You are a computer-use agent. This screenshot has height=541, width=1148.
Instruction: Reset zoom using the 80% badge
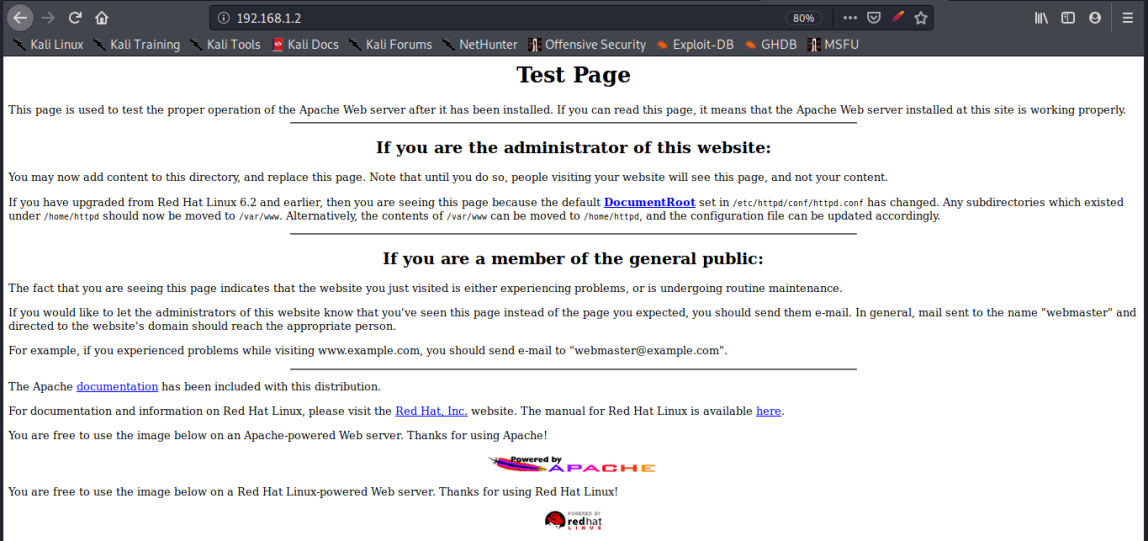(804, 18)
